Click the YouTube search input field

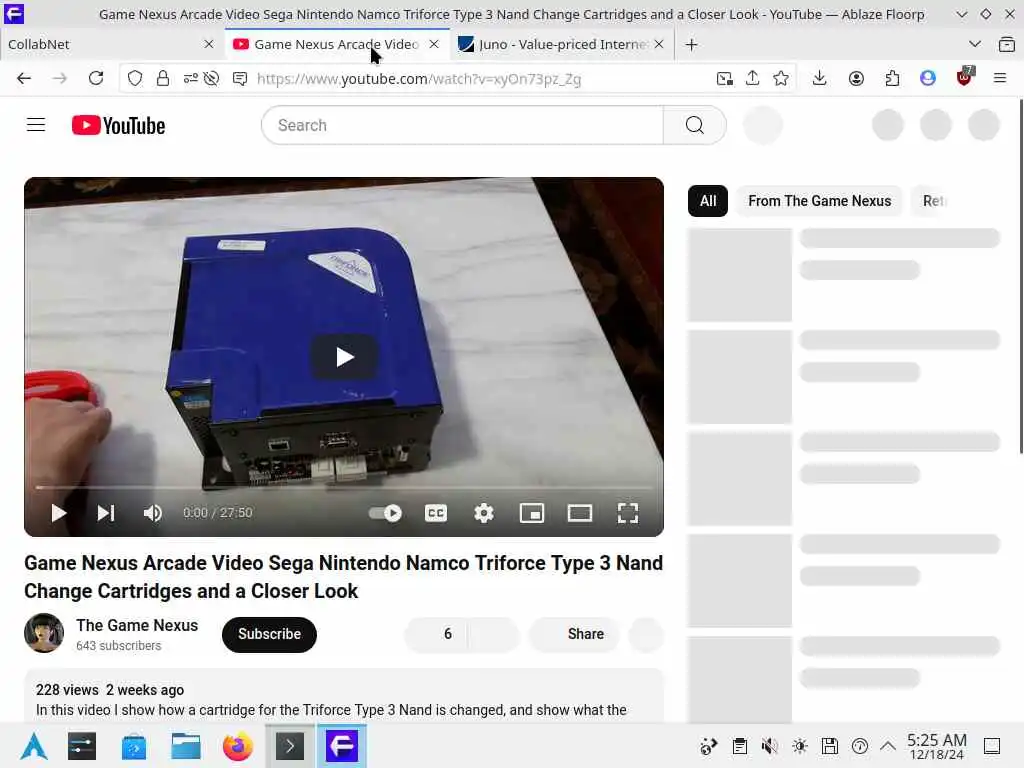tap(462, 125)
